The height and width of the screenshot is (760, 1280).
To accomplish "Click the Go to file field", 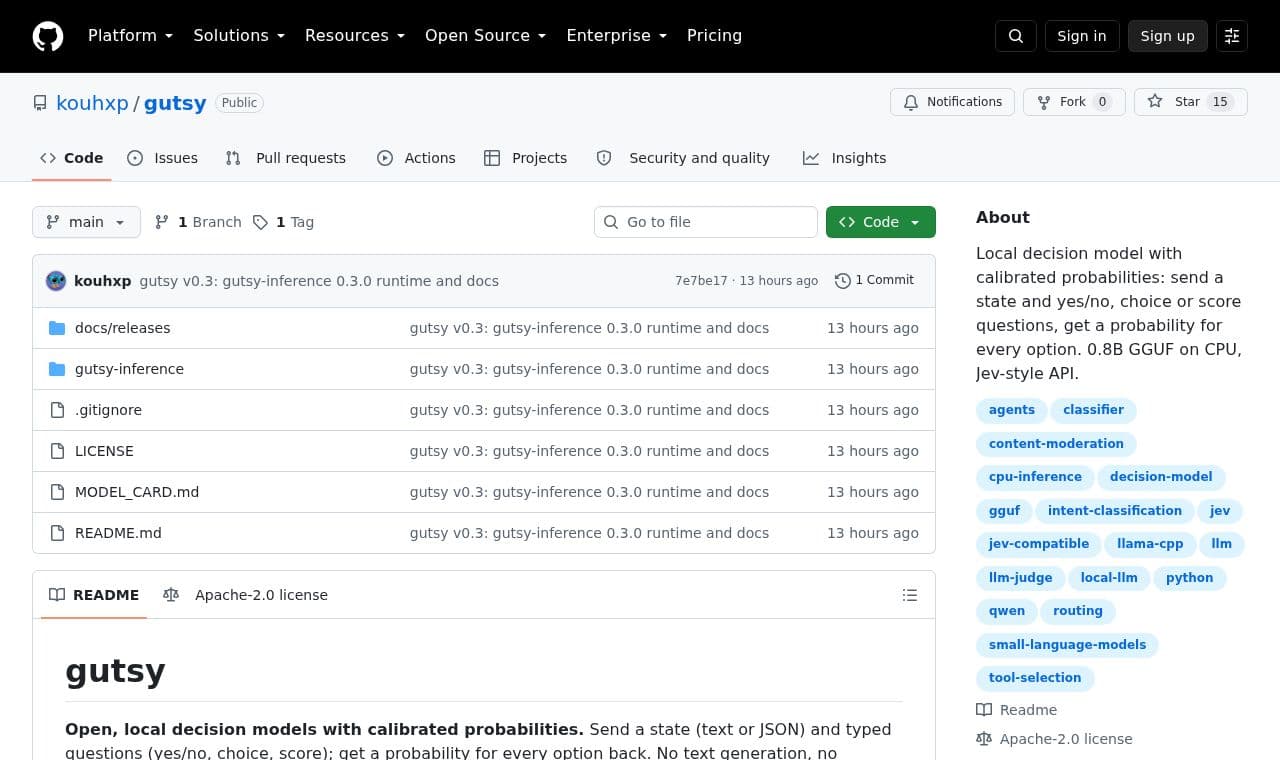I will pos(706,222).
